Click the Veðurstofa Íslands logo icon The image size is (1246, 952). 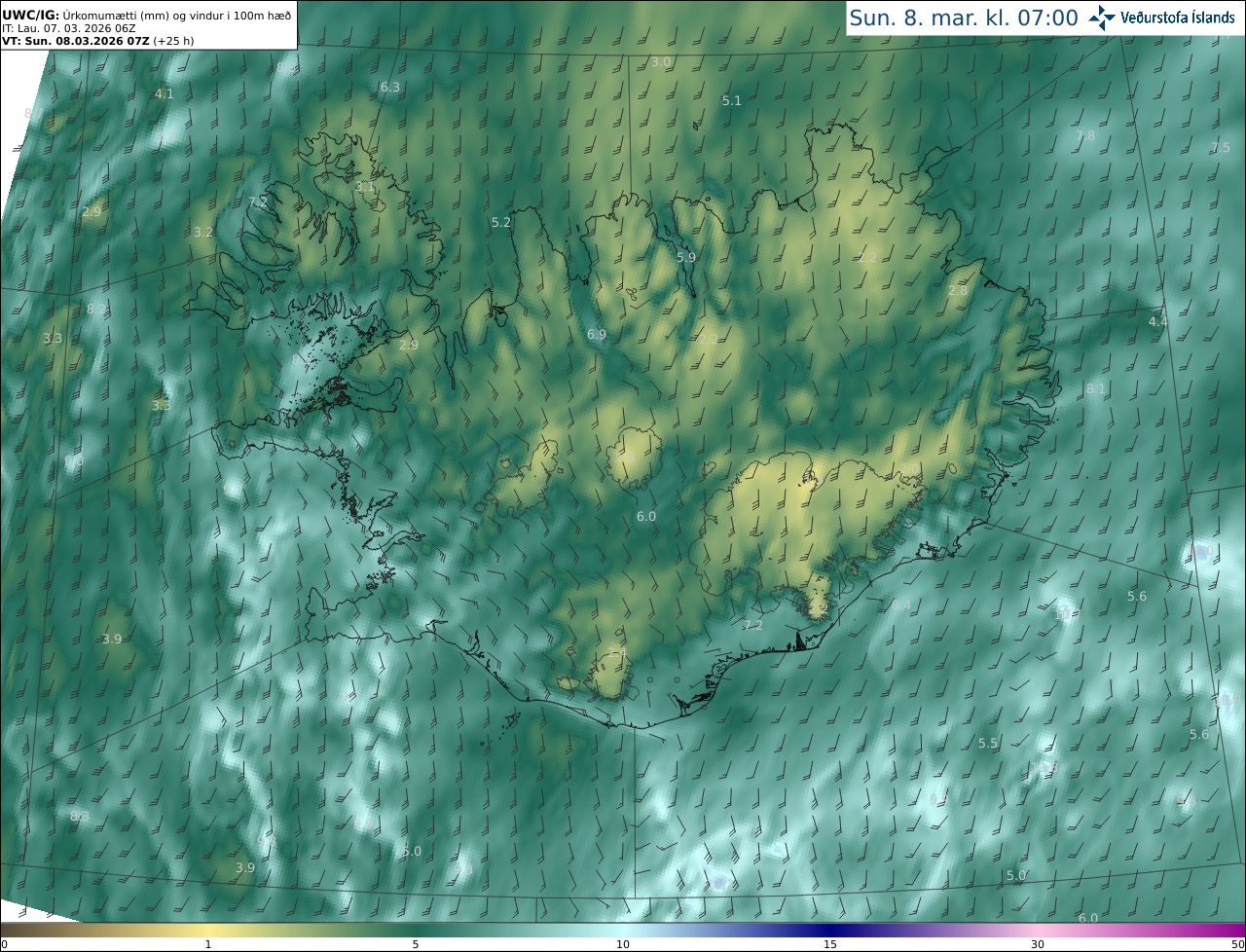(x=1102, y=18)
